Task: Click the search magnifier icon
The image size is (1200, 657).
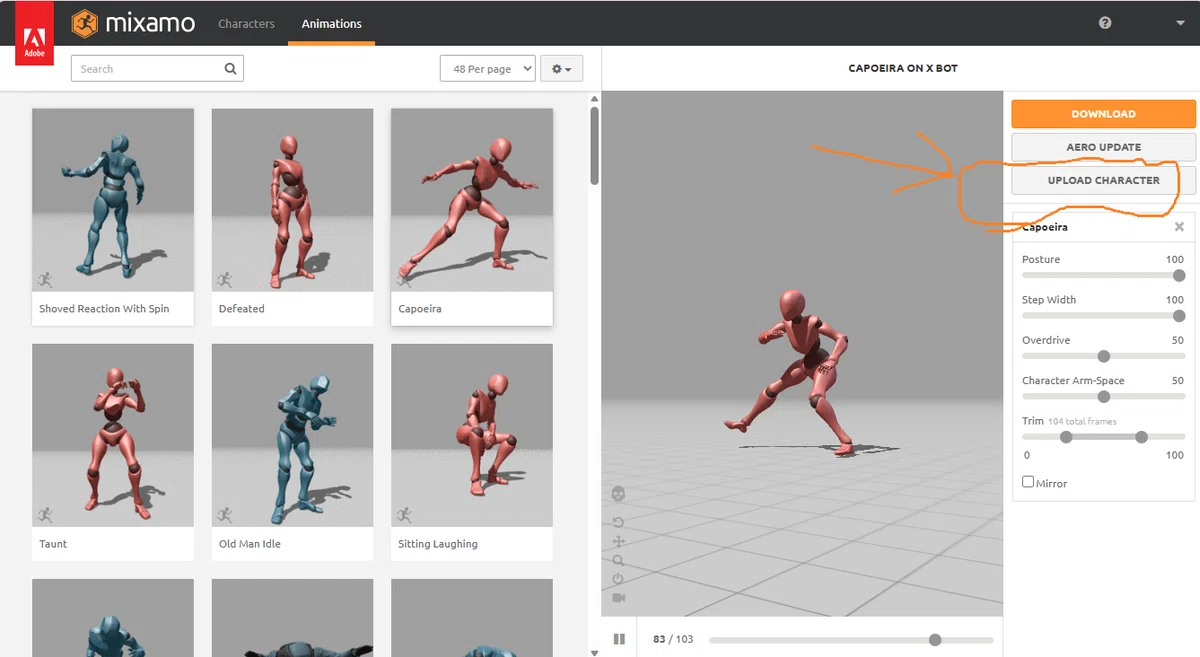Action: click(x=231, y=69)
